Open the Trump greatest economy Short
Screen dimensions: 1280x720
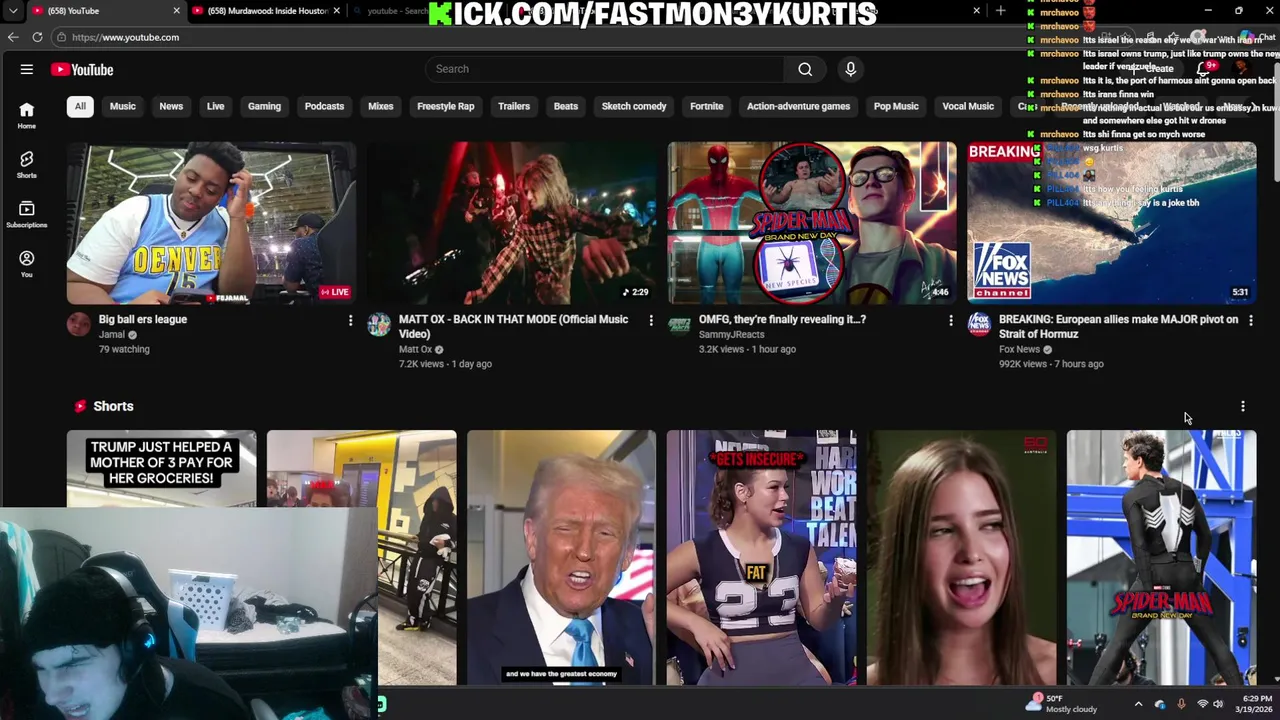[x=561, y=557]
